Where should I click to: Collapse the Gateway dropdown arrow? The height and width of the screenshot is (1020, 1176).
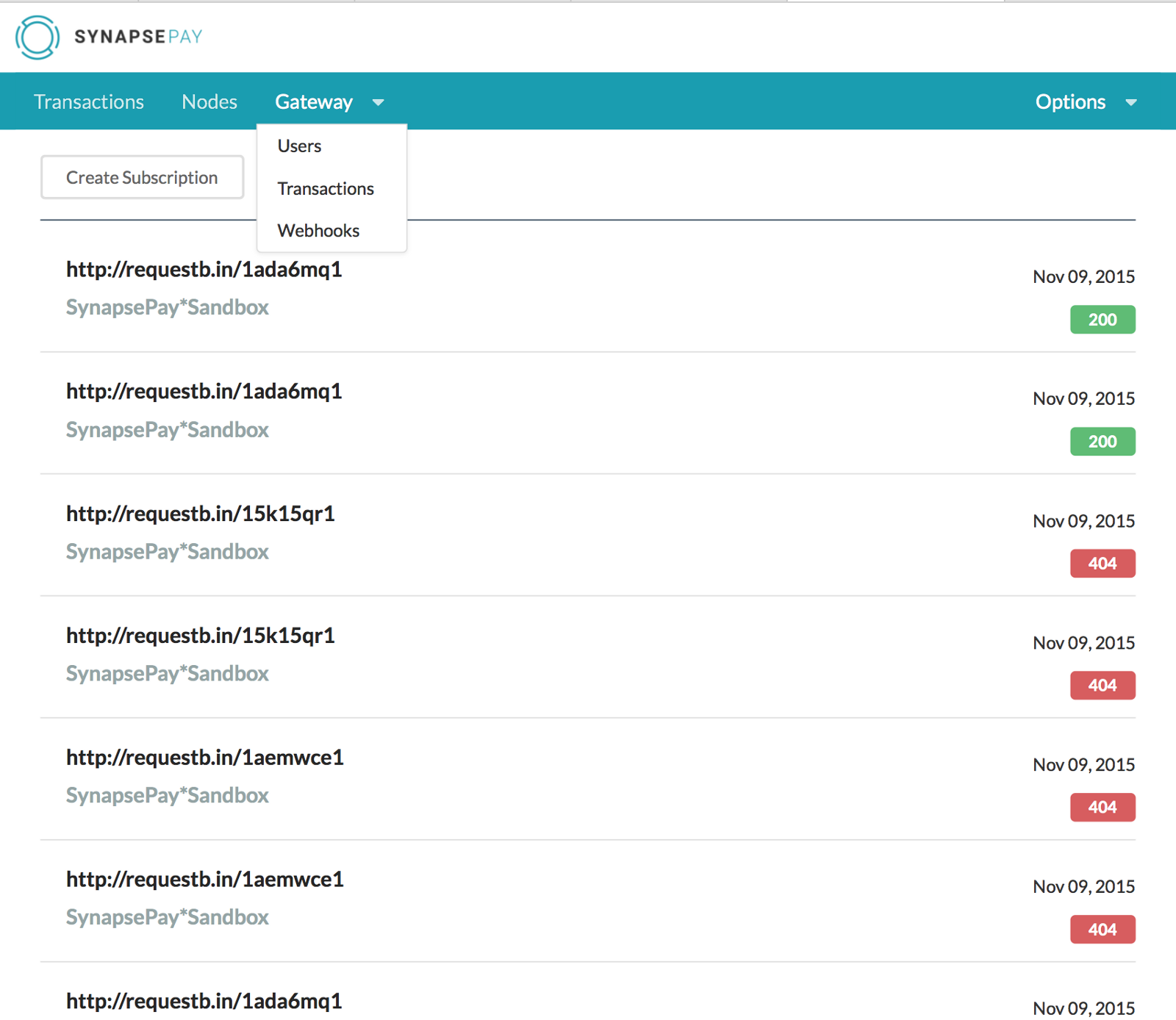(x=379, y=102)
